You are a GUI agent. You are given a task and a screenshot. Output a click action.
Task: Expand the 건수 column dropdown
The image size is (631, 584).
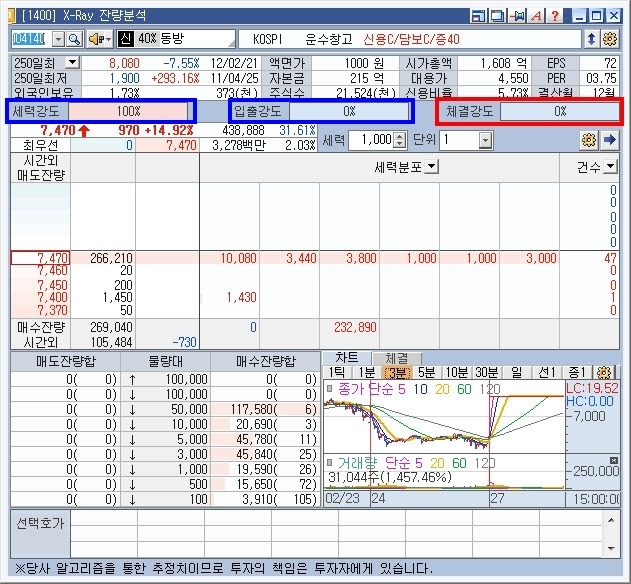click(611, 166)
